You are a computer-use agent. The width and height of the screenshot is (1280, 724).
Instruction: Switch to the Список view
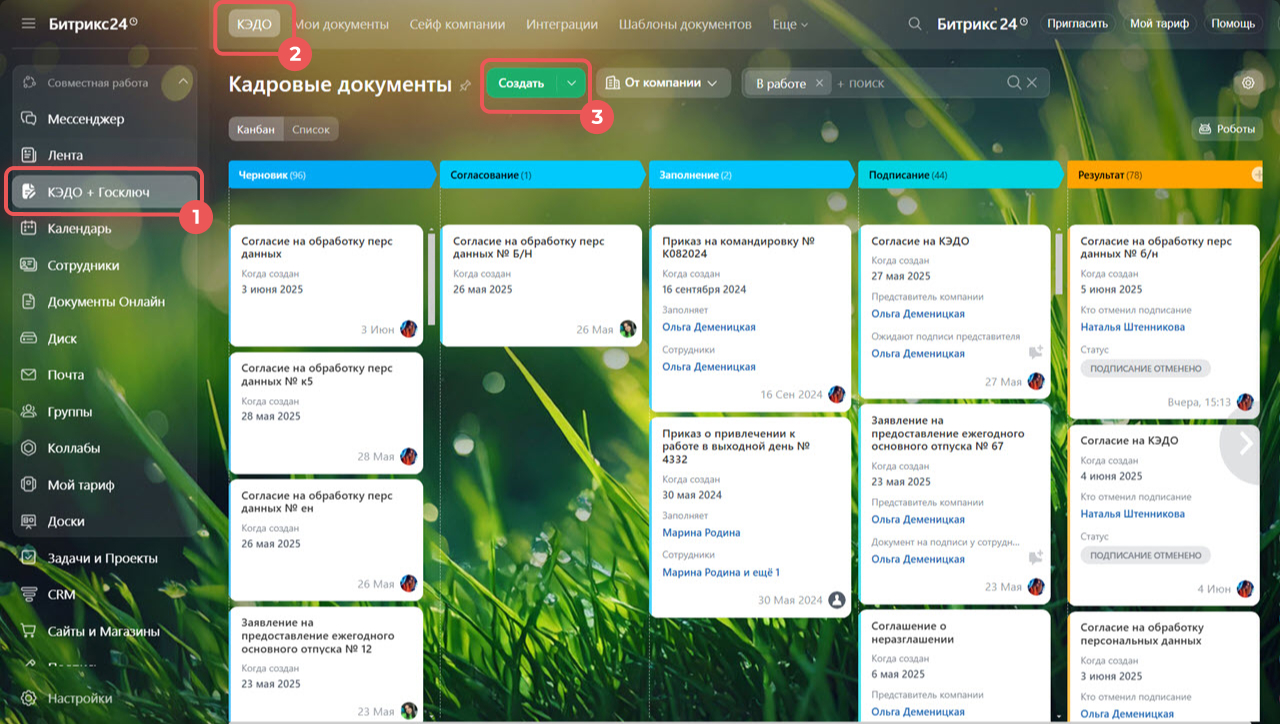pyautogui.click(x=310, y=129)
